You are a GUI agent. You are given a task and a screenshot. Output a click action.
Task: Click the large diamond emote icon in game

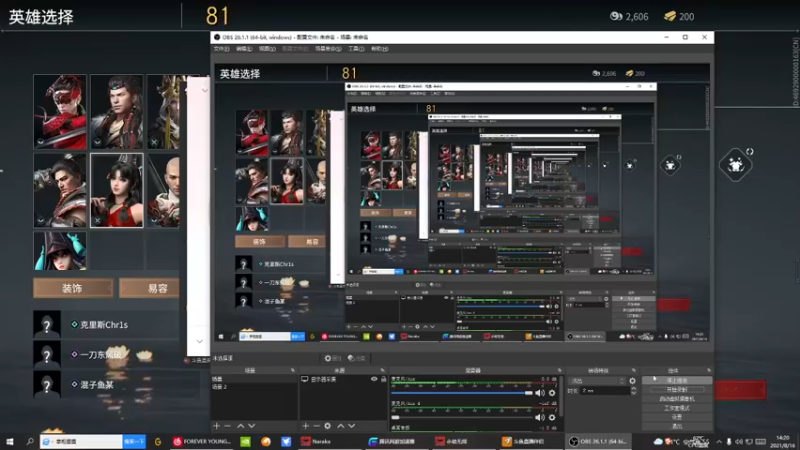click(736, 164)
